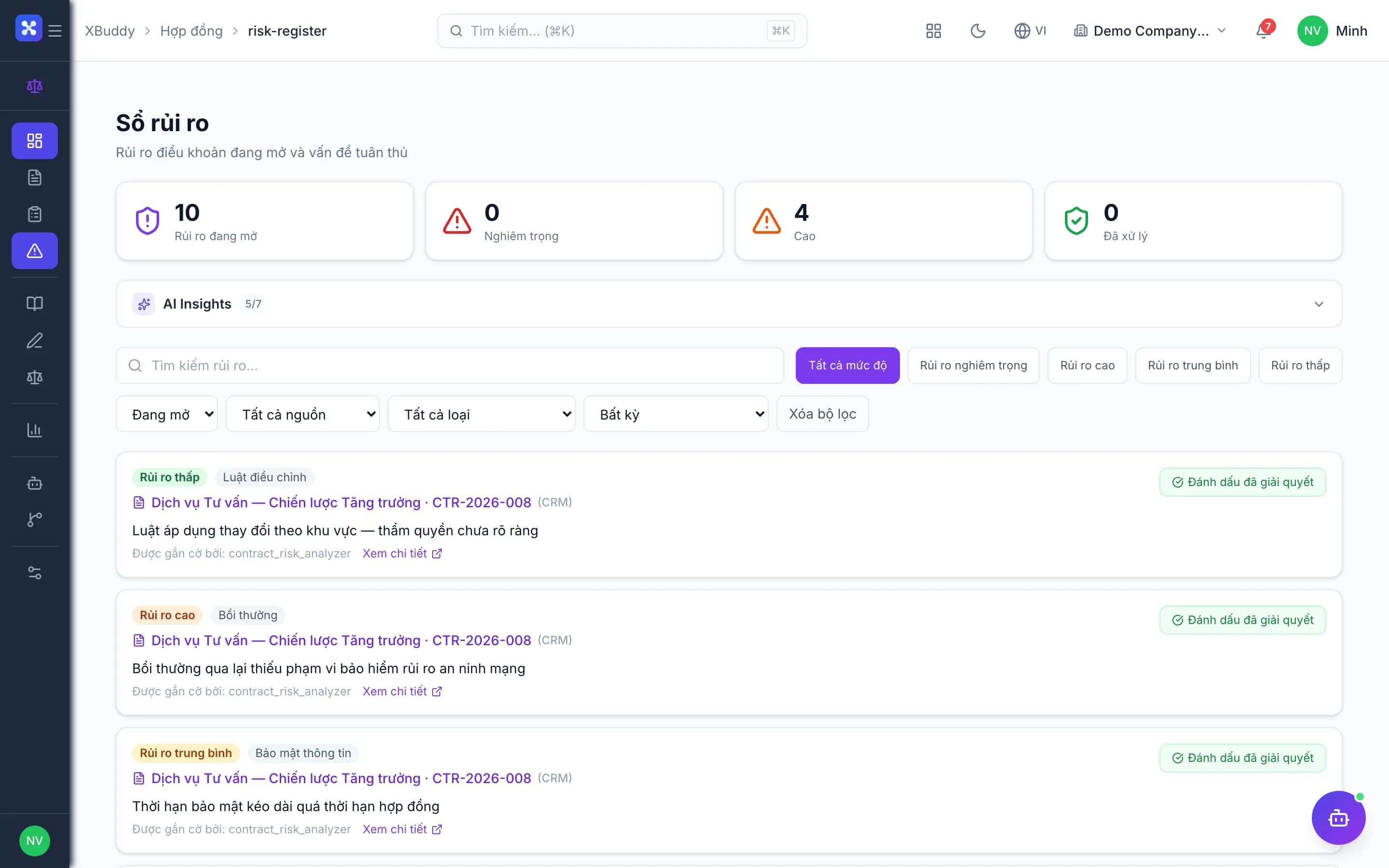Open the git branch workflow sidebar icon
1389x868 pixels.
click(x=34, y=519)
